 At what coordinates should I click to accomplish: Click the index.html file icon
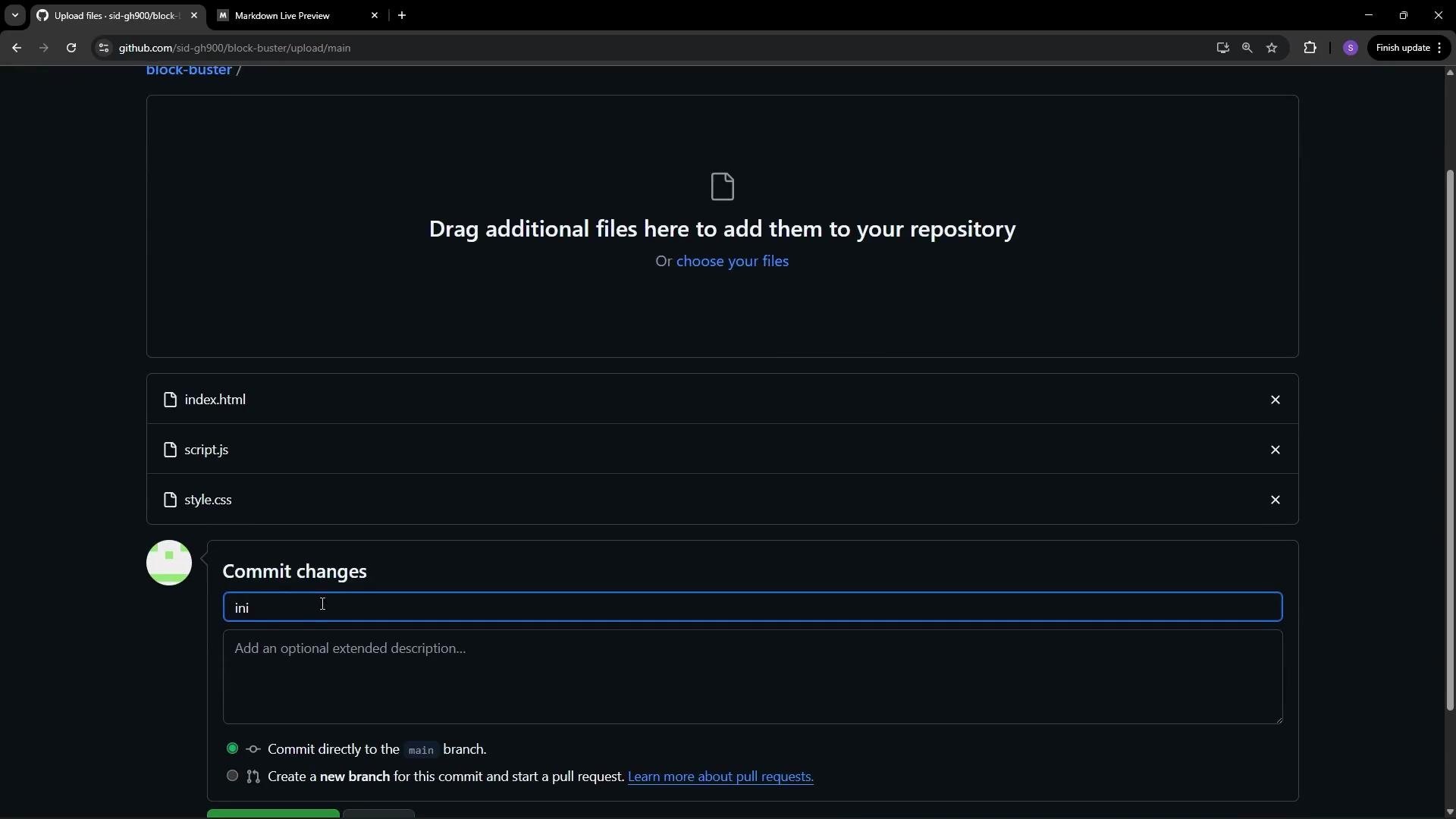click(x=170, y=400)
